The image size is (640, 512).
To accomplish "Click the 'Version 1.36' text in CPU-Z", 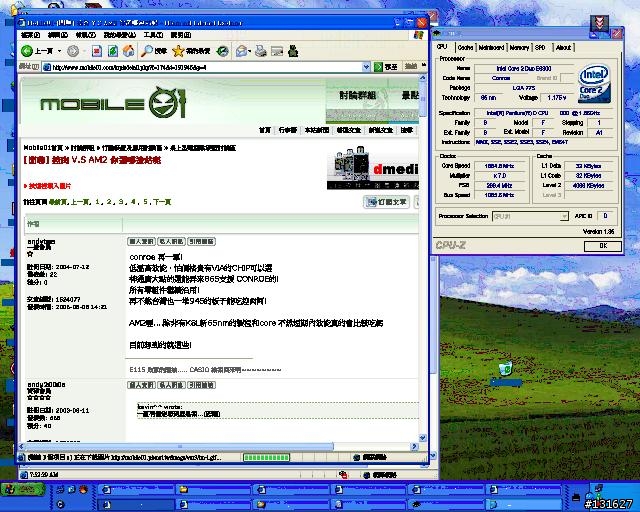I will [599, 232].
